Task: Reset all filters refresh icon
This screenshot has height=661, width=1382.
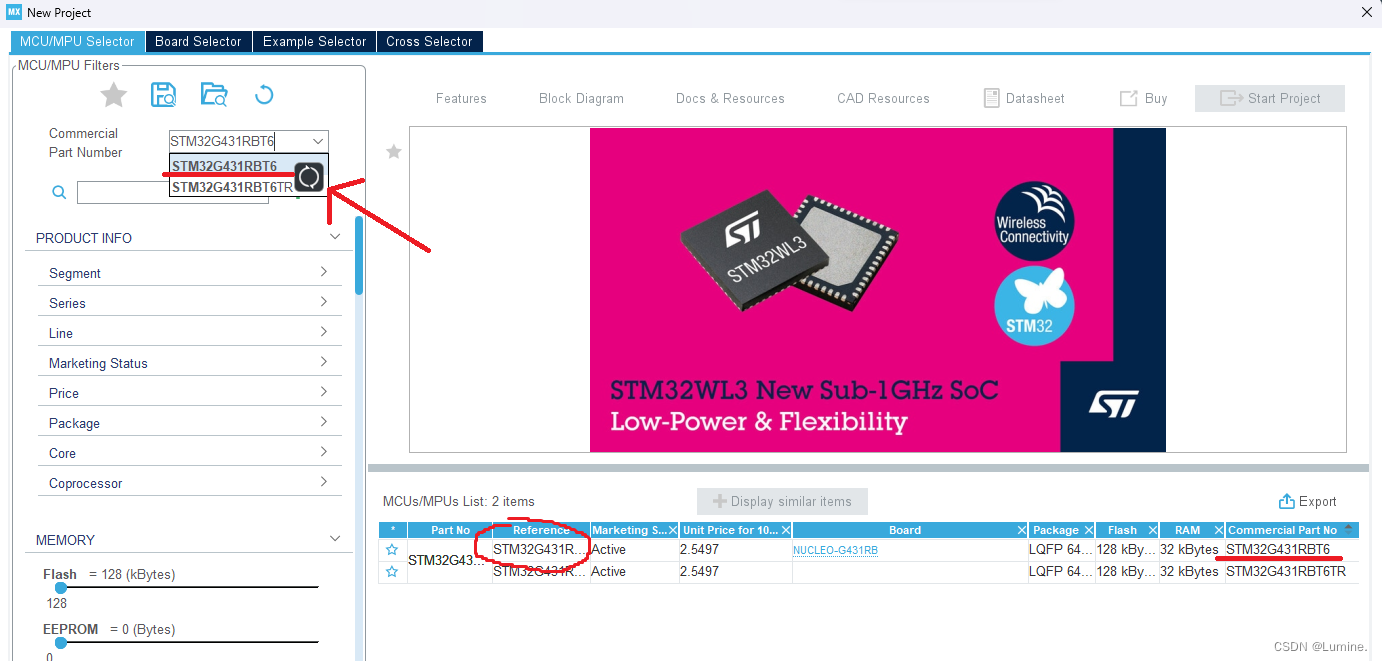Action: click(x=264, y=95)
